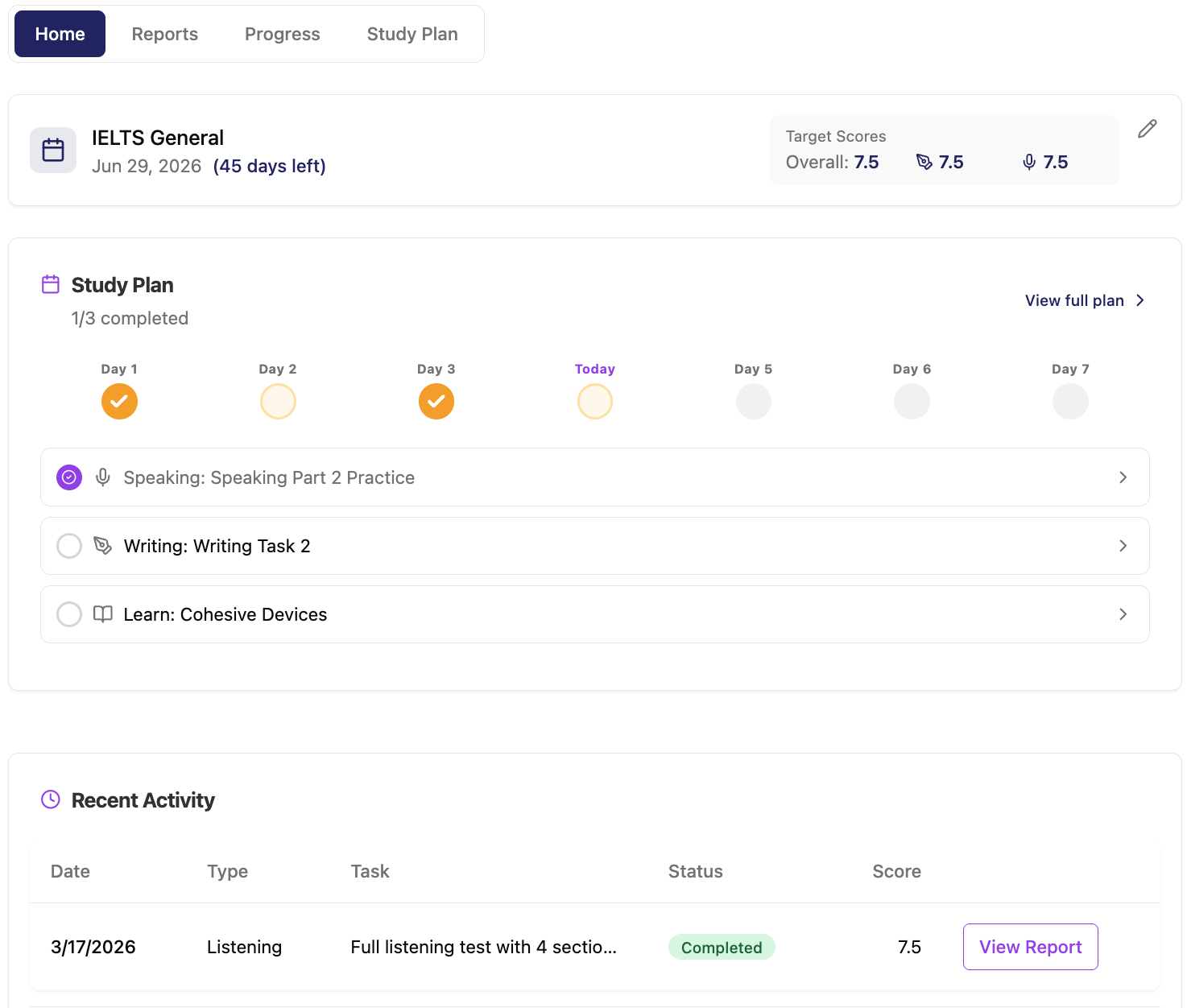Click the Recent Activity heading

[x=143, y=800]
